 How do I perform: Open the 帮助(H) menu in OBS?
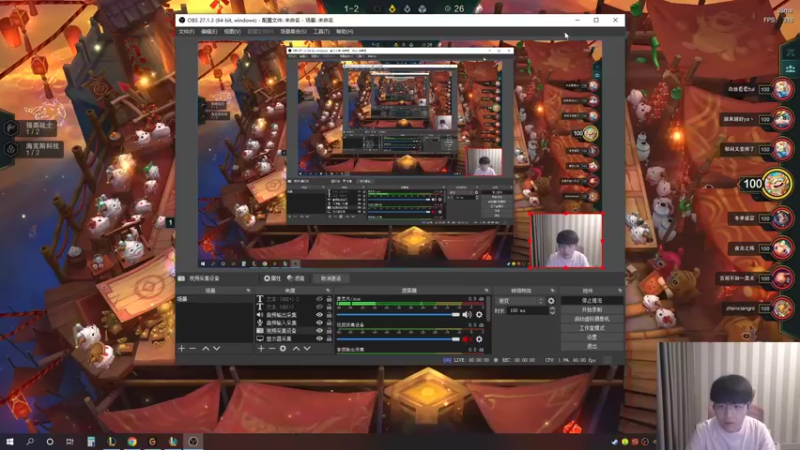[x=344, y=32]
